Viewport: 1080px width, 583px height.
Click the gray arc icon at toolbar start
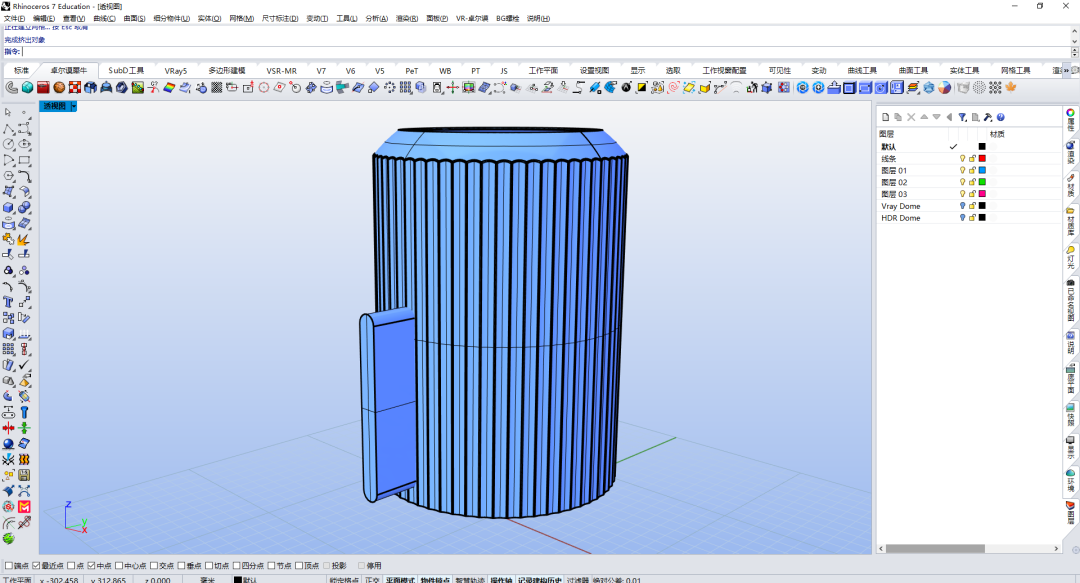(12, 88)
